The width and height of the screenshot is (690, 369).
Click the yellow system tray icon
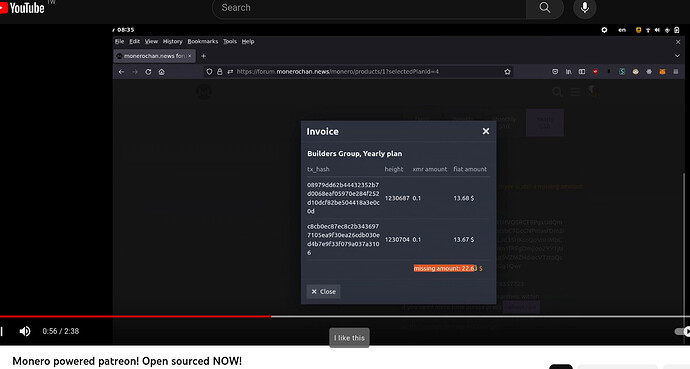pos(638,30)
